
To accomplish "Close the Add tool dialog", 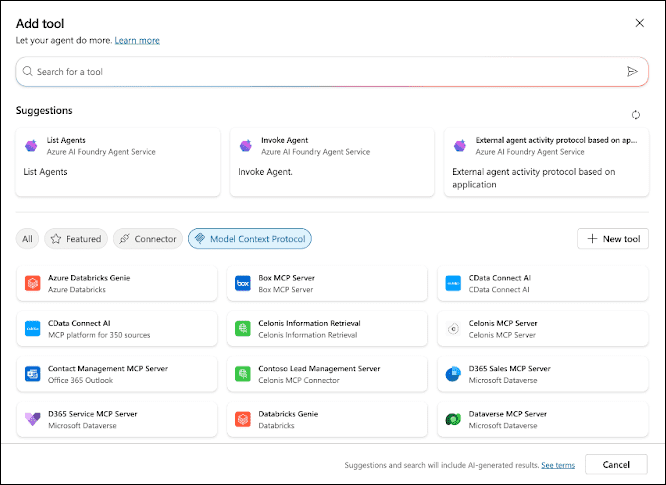I will pyautogui.click(x=640, y=23).
